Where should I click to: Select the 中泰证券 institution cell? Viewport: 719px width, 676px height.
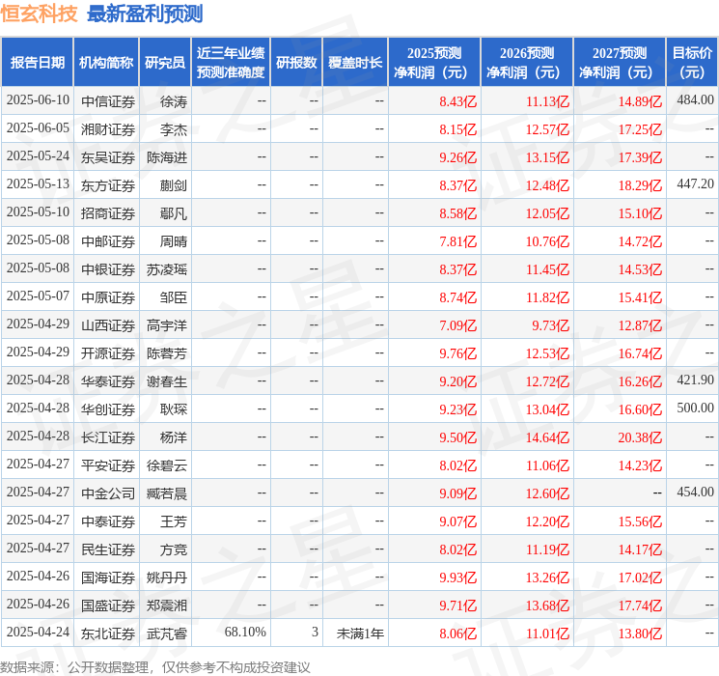pos(108,521)
